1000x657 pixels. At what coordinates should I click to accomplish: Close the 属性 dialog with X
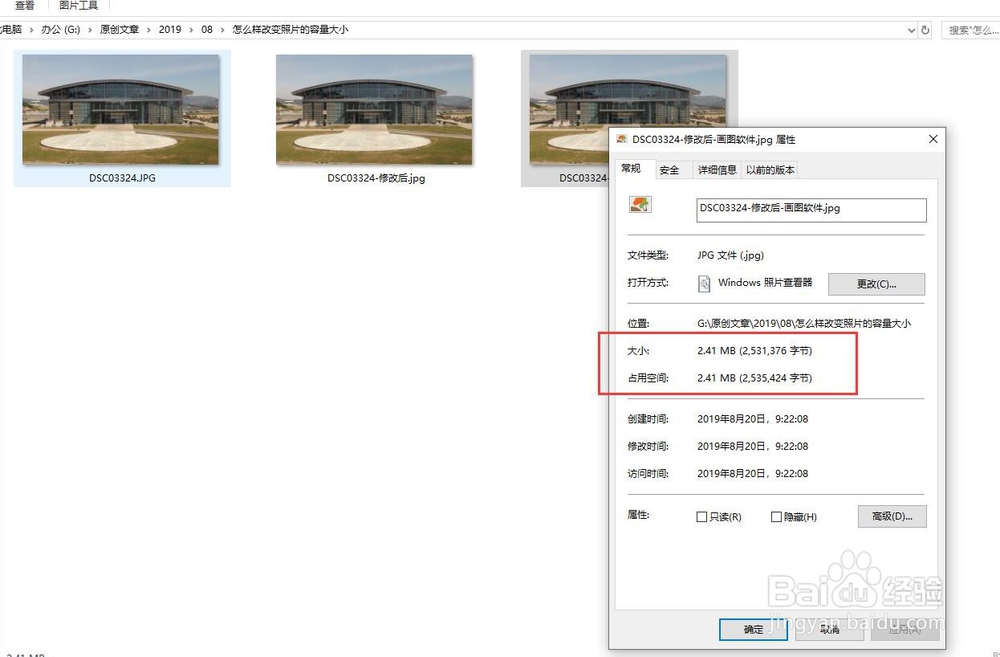click(x=933, y=139)
